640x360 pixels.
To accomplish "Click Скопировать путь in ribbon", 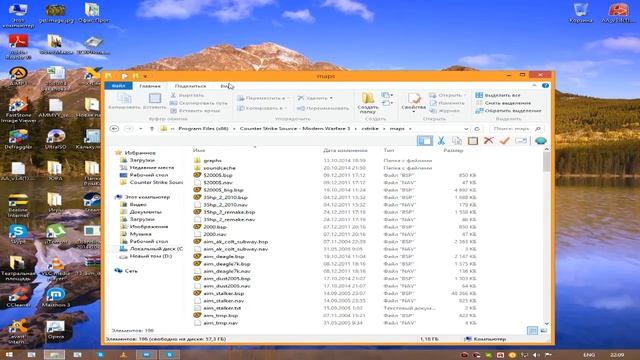I will [x=199, y=103].
